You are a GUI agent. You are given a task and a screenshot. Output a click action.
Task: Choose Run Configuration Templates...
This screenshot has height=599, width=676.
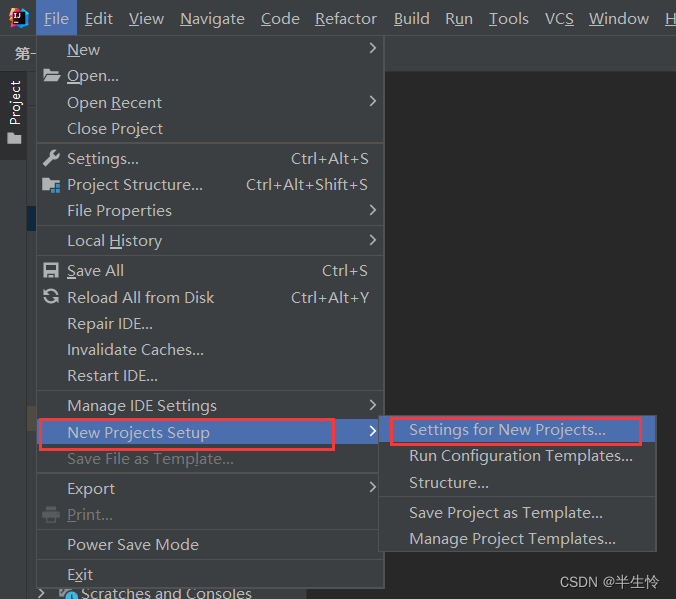click(x=517, y=456)
